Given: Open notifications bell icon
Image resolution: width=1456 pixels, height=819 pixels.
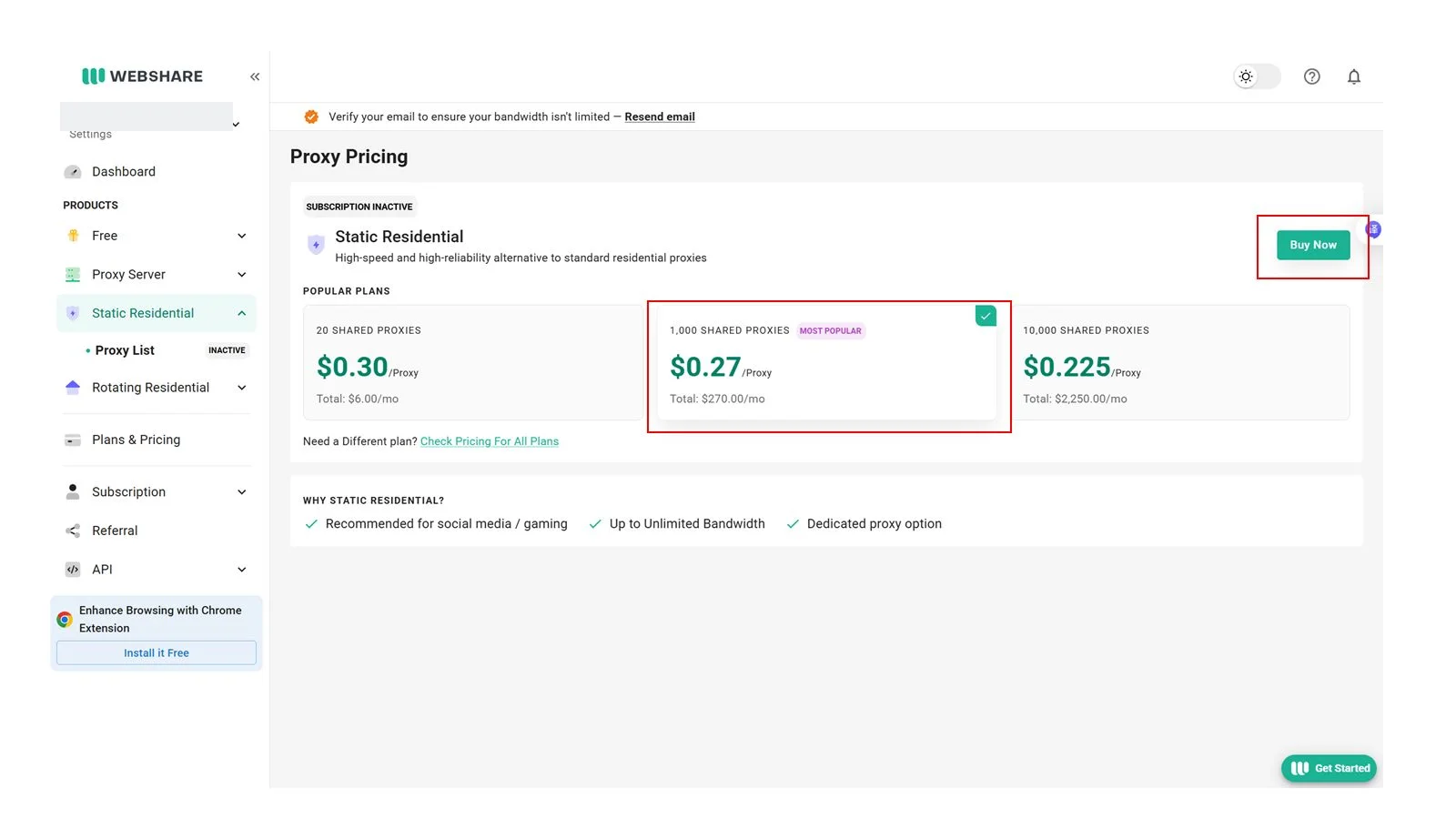Looking at the screenshot, I should click(1354, 76).
